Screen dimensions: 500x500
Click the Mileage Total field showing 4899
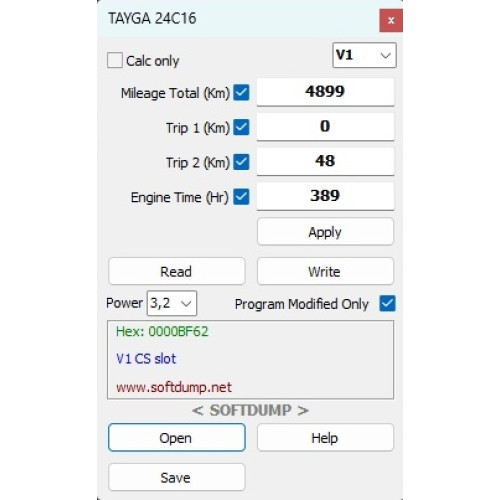(x=325, y=92)
